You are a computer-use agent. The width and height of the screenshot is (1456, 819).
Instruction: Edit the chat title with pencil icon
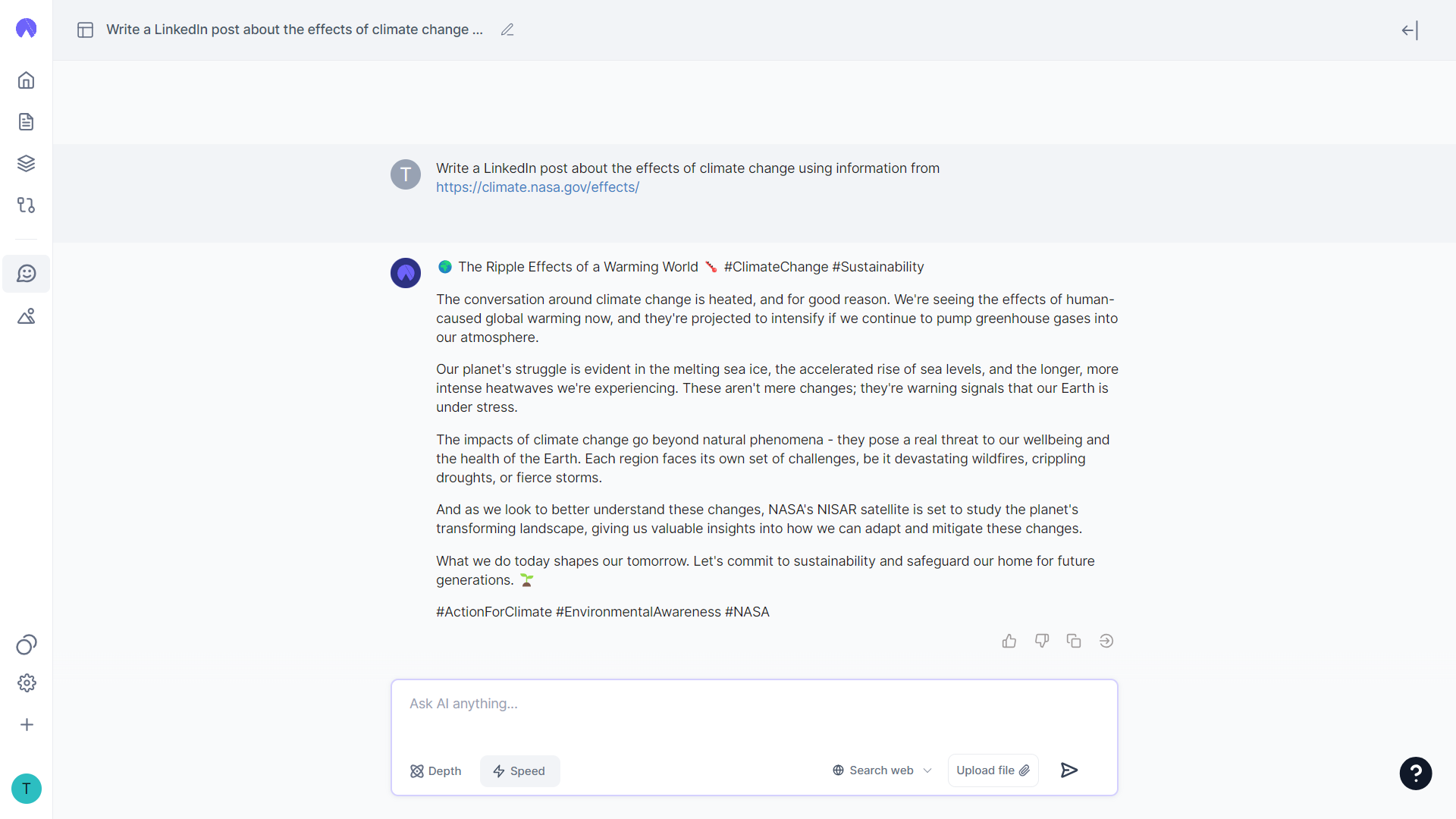pyautogui.click(x=507, y=30)
